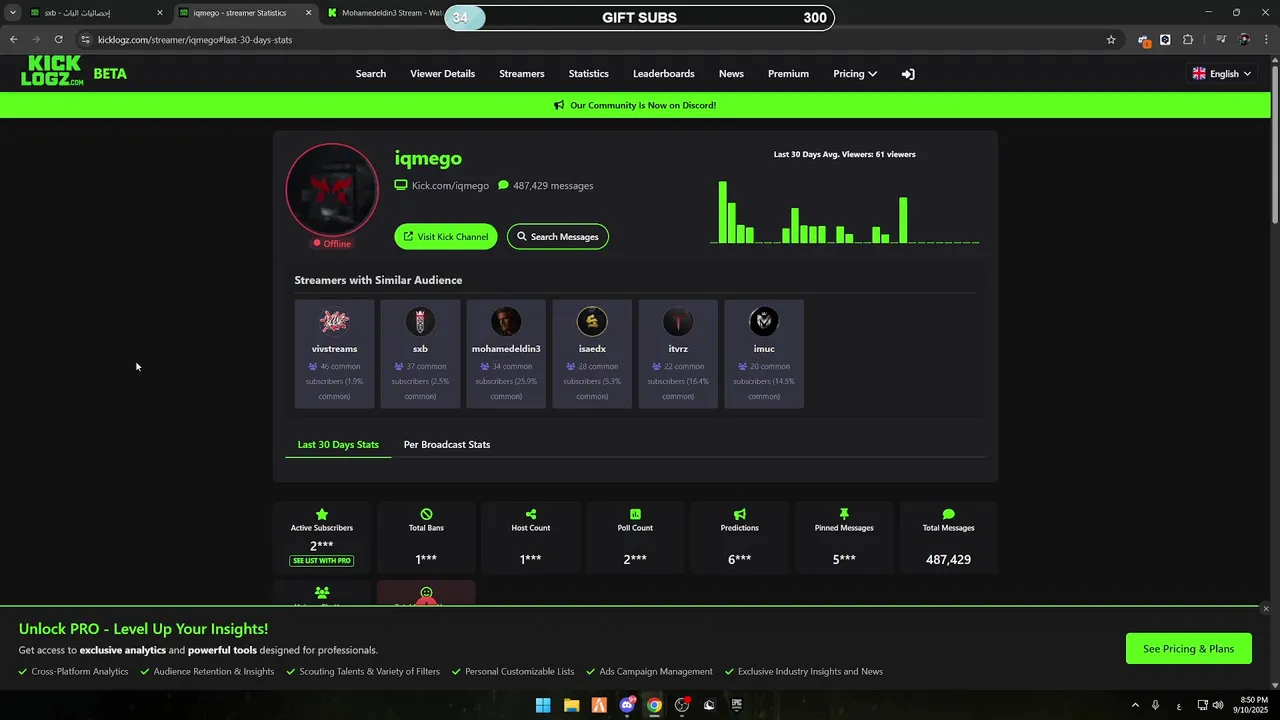This screenshot has height=720, width=1280.
Task: Click the address bar URL
Action: click(x=195, y=40)
